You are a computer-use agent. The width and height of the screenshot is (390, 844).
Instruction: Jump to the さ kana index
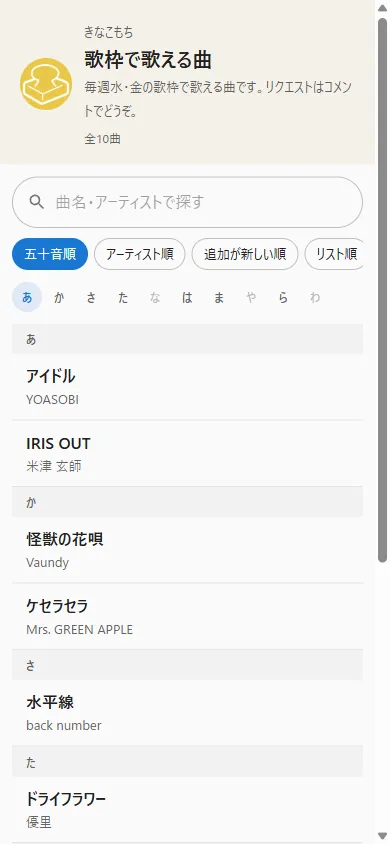91,298
